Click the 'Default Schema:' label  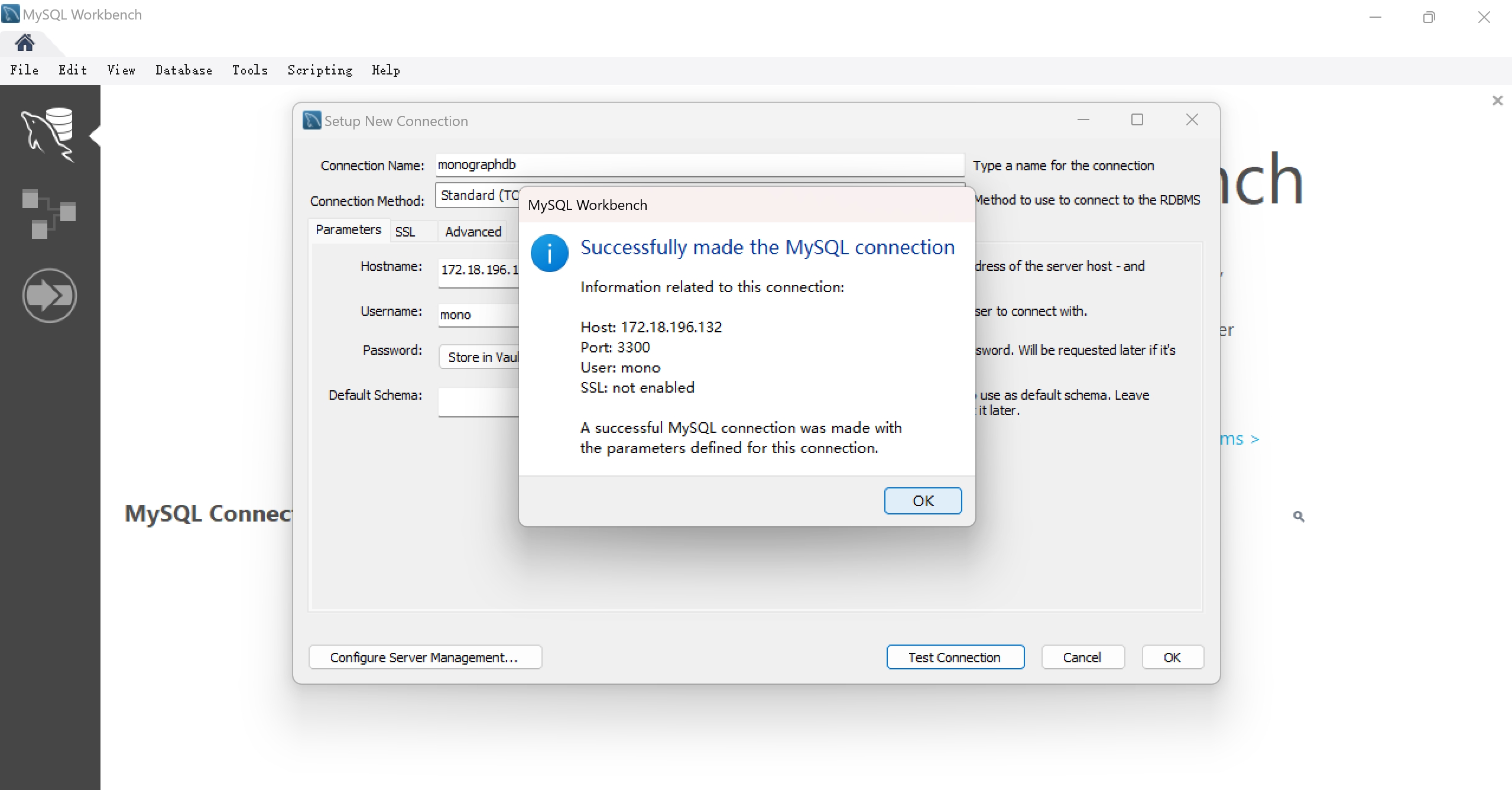(375, 395)
